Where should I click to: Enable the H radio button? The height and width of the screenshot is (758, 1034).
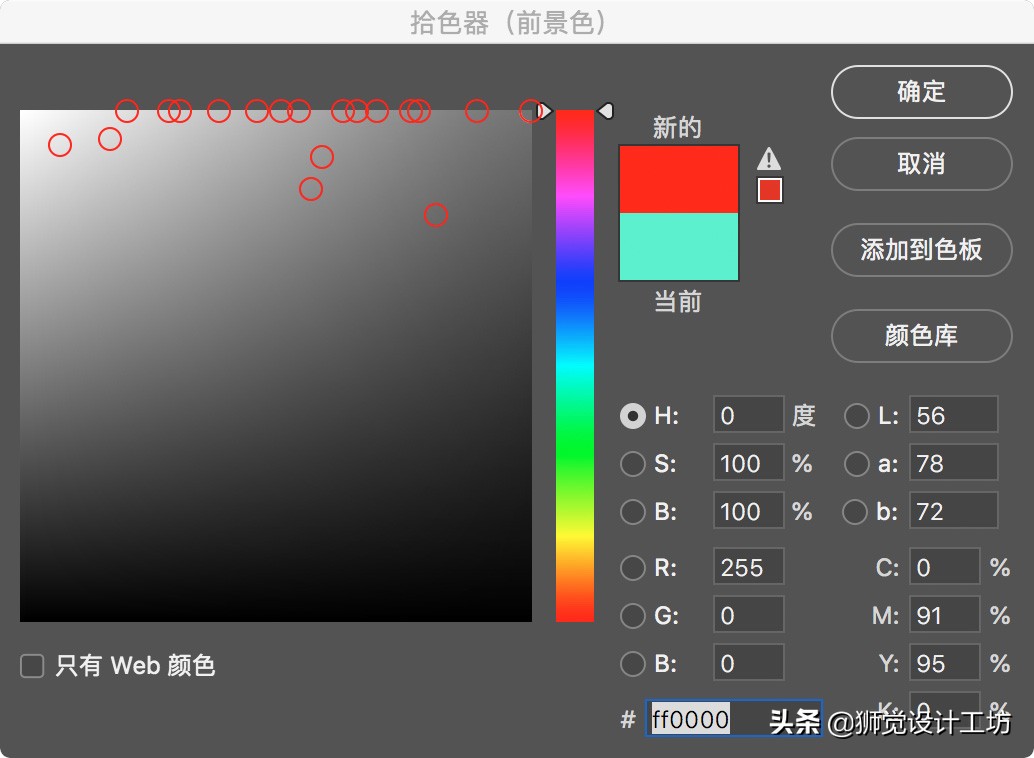[x=633, y=415]
